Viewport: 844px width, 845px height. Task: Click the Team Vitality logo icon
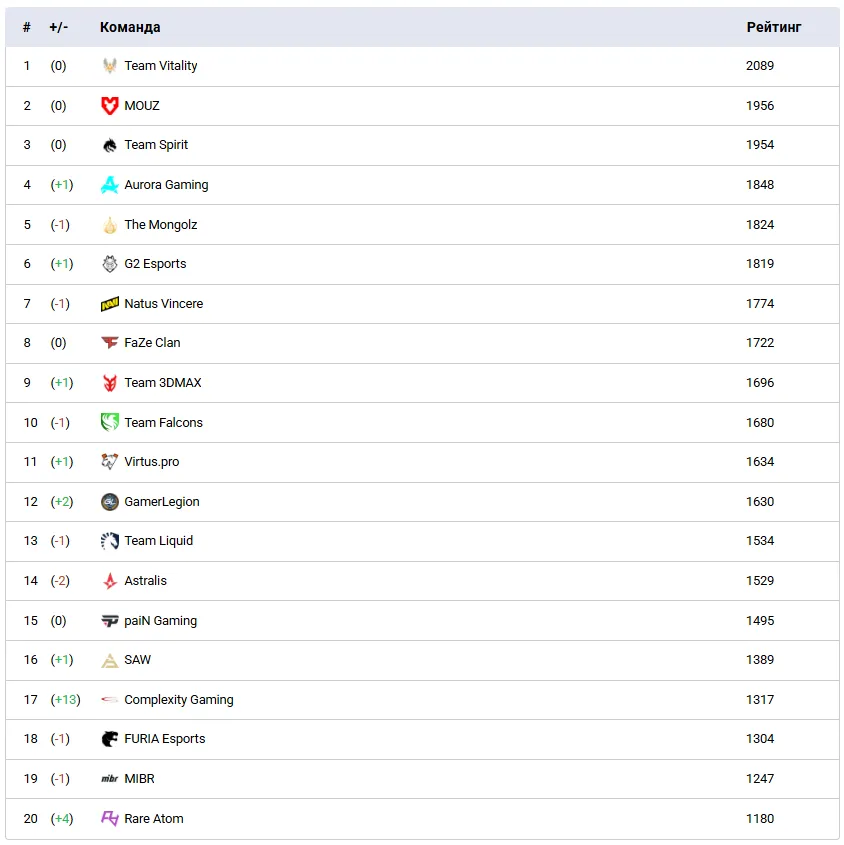coord(110,66)
